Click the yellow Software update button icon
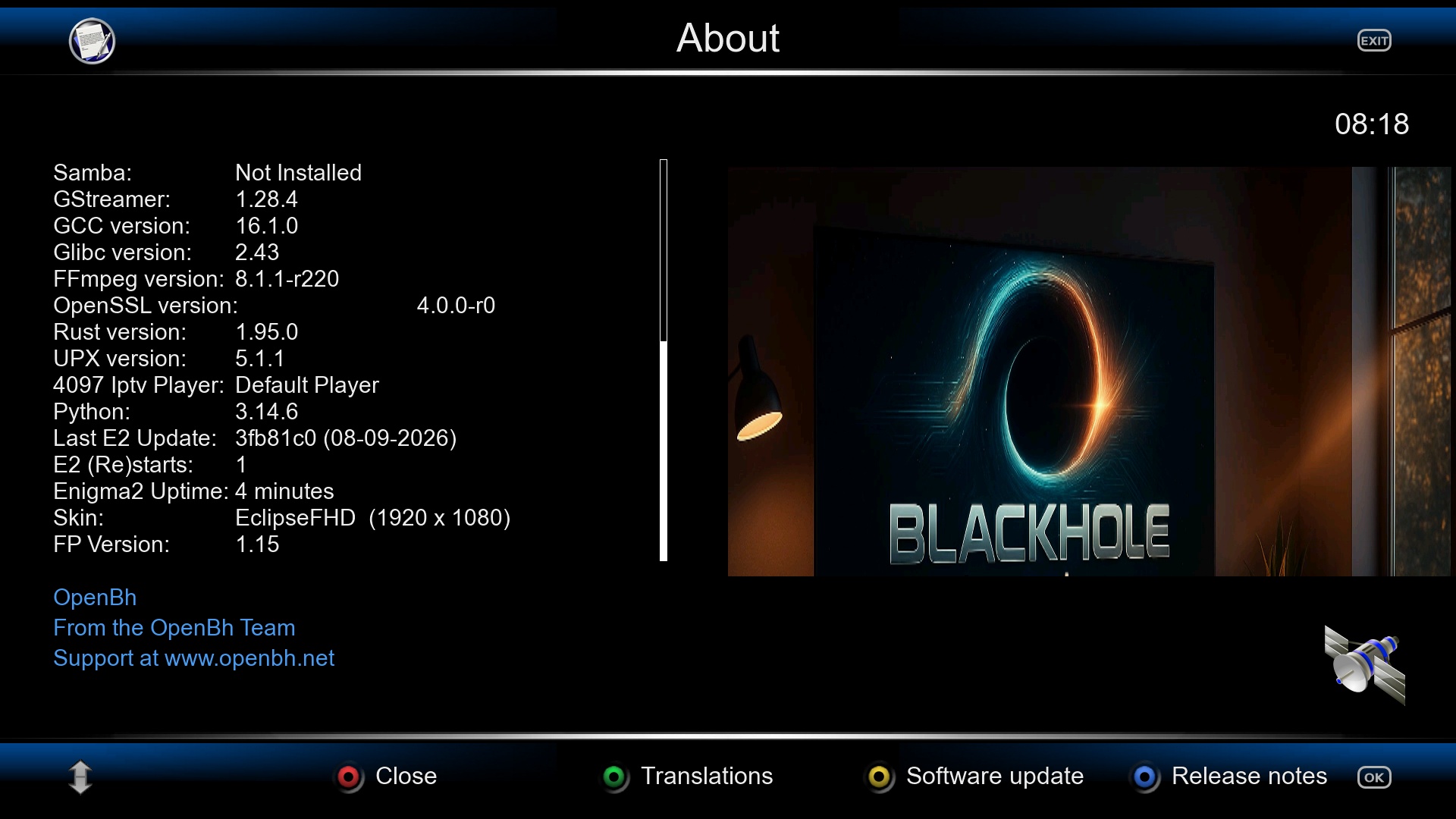1456x819 pixels. click(x=880, y=777)
